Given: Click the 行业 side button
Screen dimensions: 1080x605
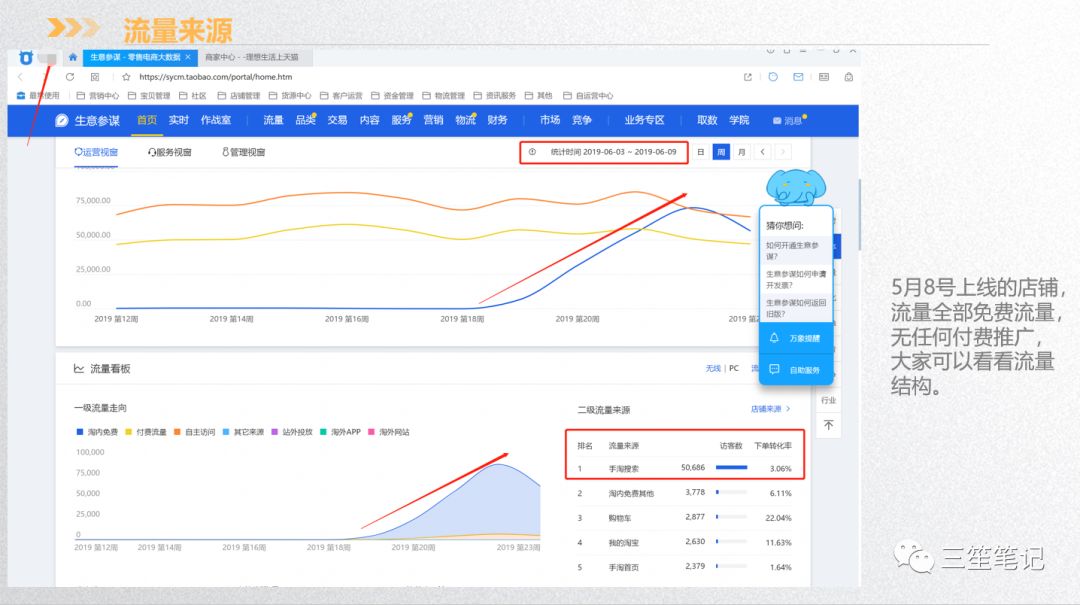Looking at the screenshot, I should pos(829,400).
